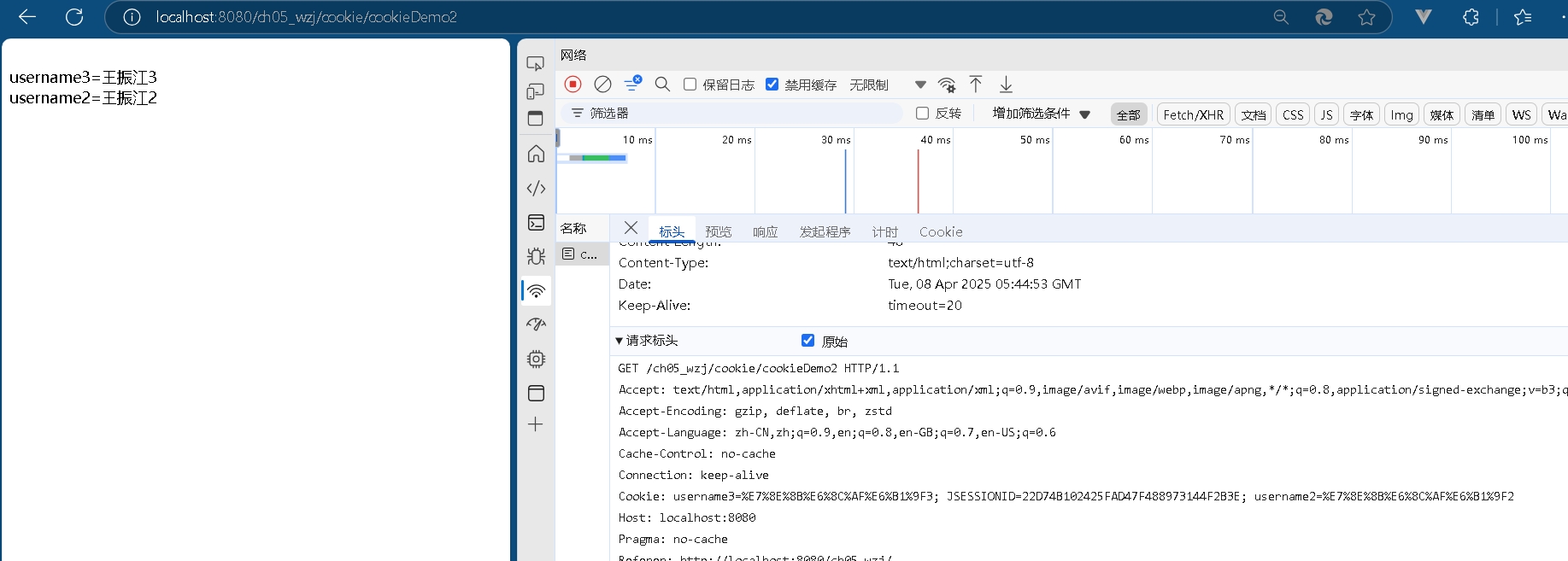The height and width of the screenshot is (561, 1568).
Task: Uncheck the 禁用缓存 checkbox
Action: click(772, 84)
